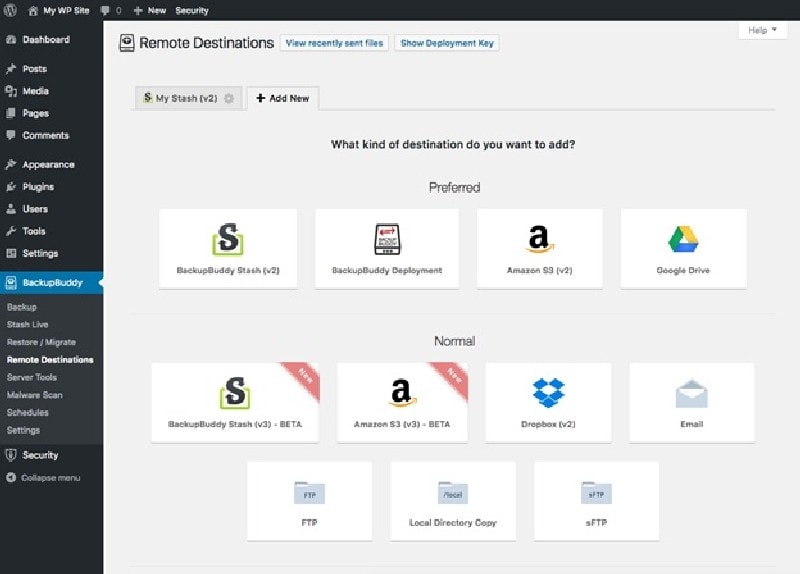Viewport: 800px width, 574px height.
Task: Click Show Deployment Key button
Action: (x=447, y=43)
